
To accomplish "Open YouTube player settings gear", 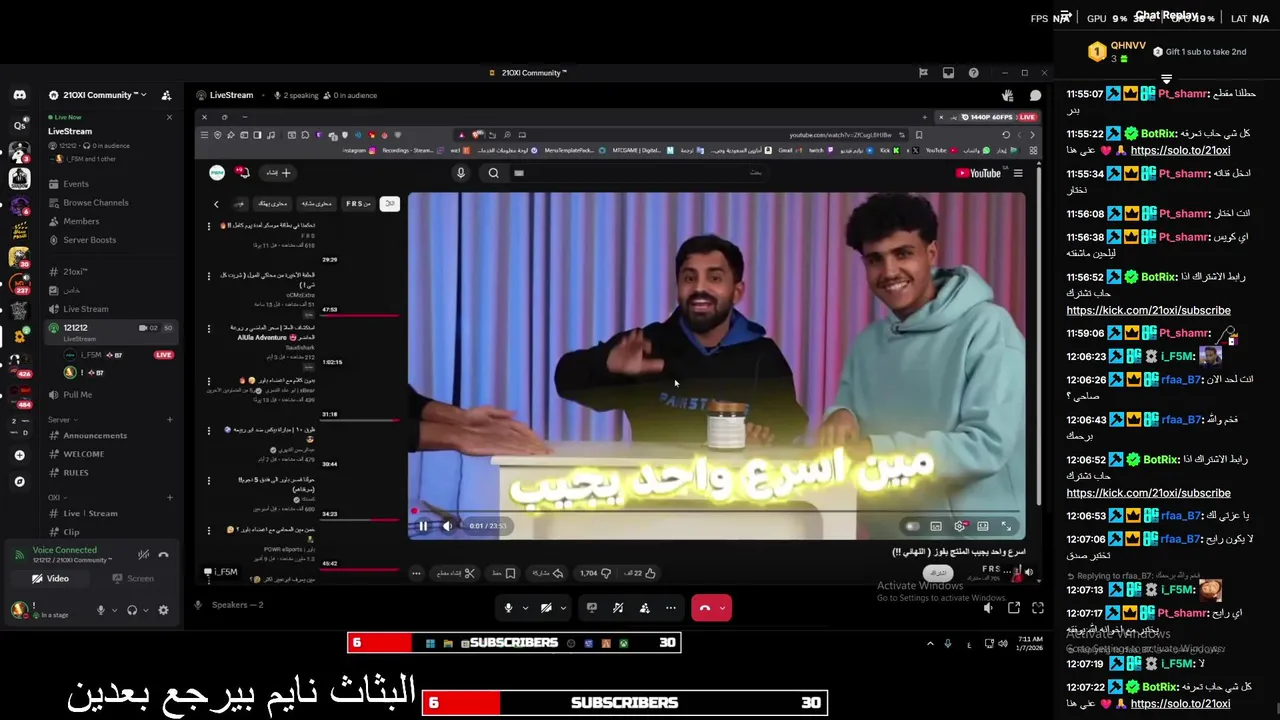I will (x=960, y=526).
